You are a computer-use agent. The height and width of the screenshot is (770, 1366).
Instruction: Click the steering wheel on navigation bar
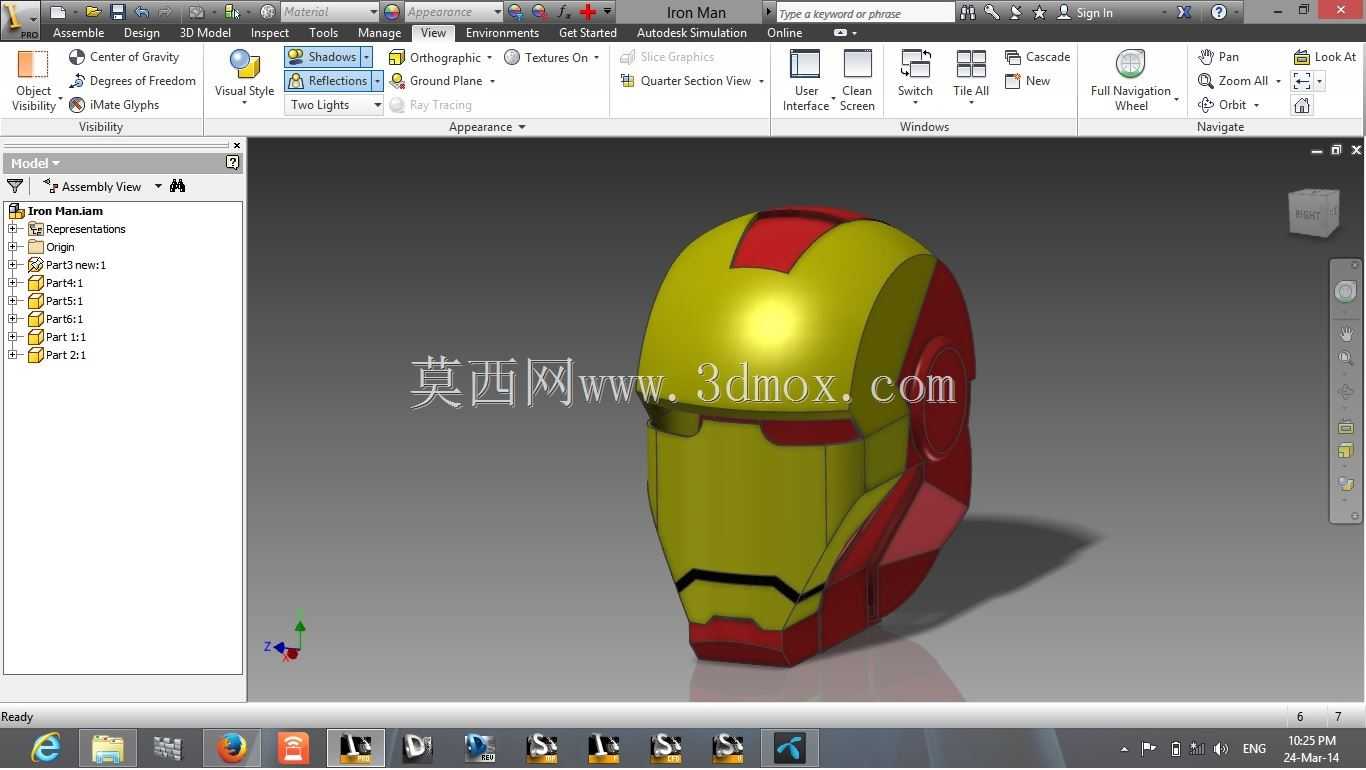pyautogui.click(x=1346, y=291)
